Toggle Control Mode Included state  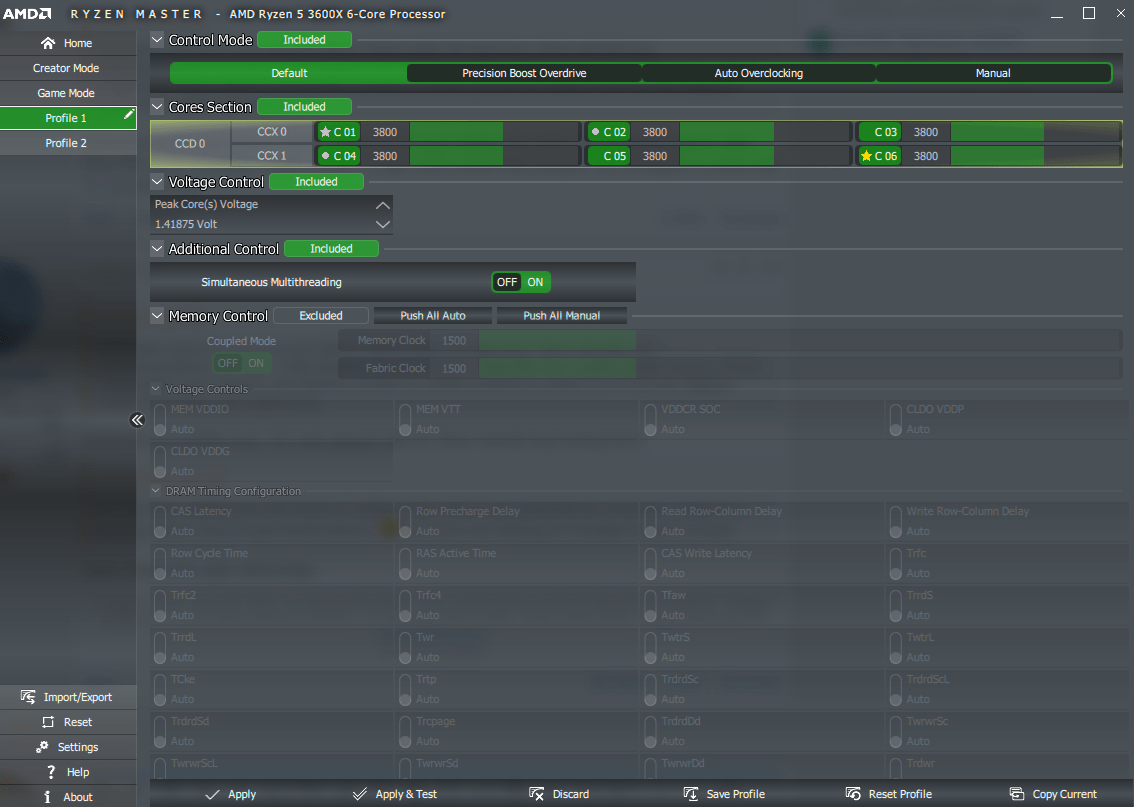click(304, 40)
